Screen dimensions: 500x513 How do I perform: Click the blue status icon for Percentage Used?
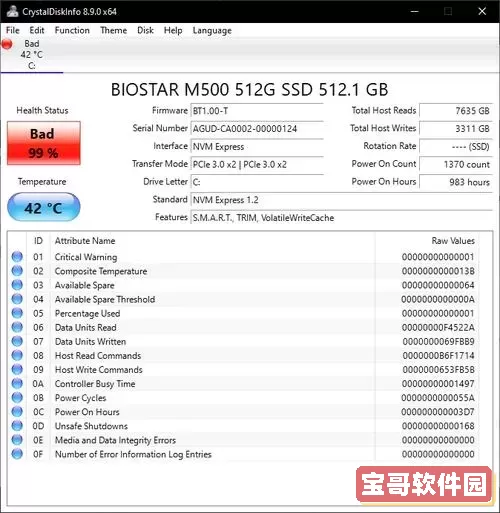coord(17,313)
